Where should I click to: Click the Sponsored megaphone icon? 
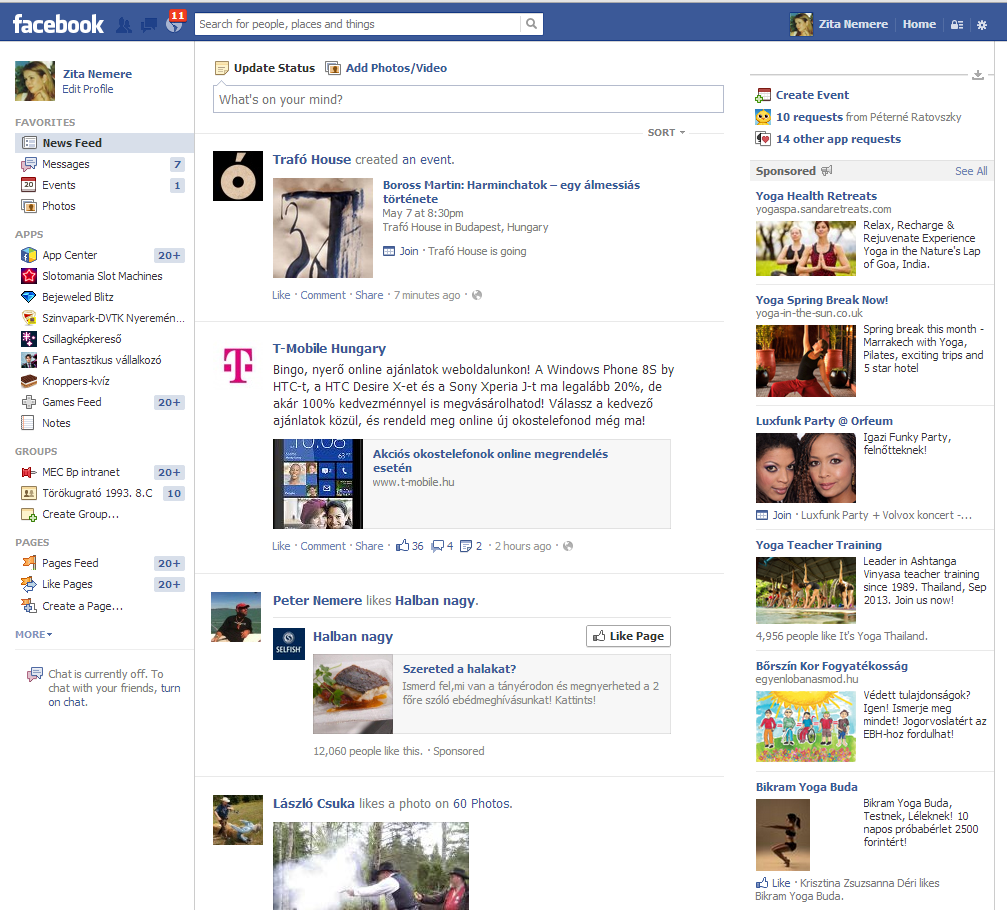pyautogui.click(x=827, y=170)
